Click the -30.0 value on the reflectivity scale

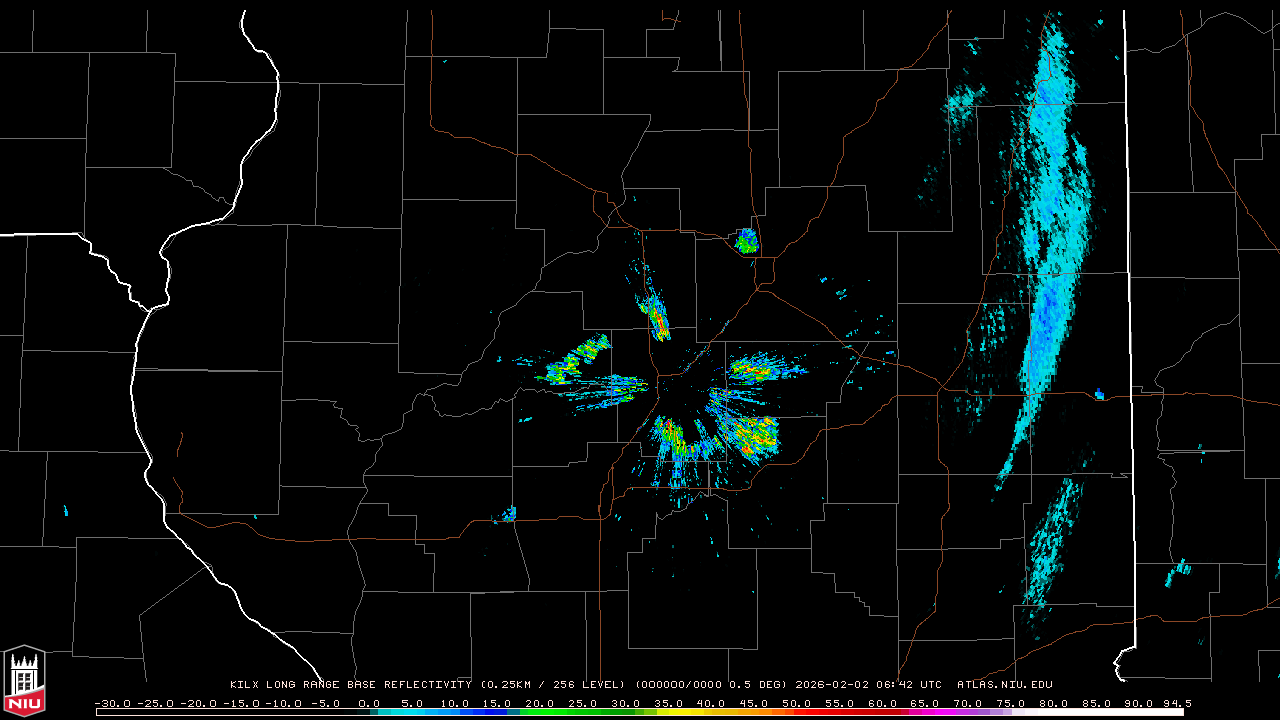coord(111,703)
